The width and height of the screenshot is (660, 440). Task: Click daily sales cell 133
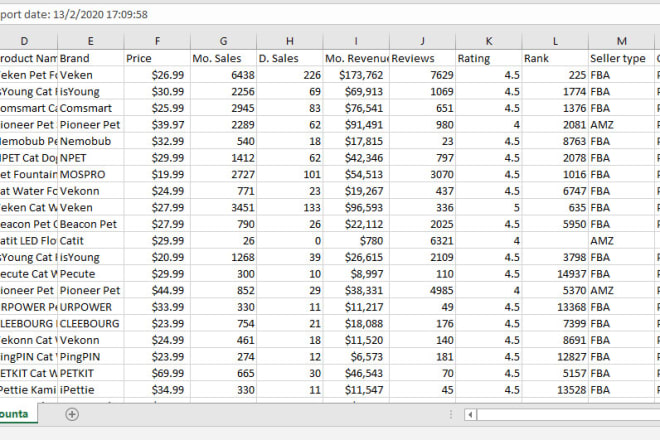(x=290, y=208)
